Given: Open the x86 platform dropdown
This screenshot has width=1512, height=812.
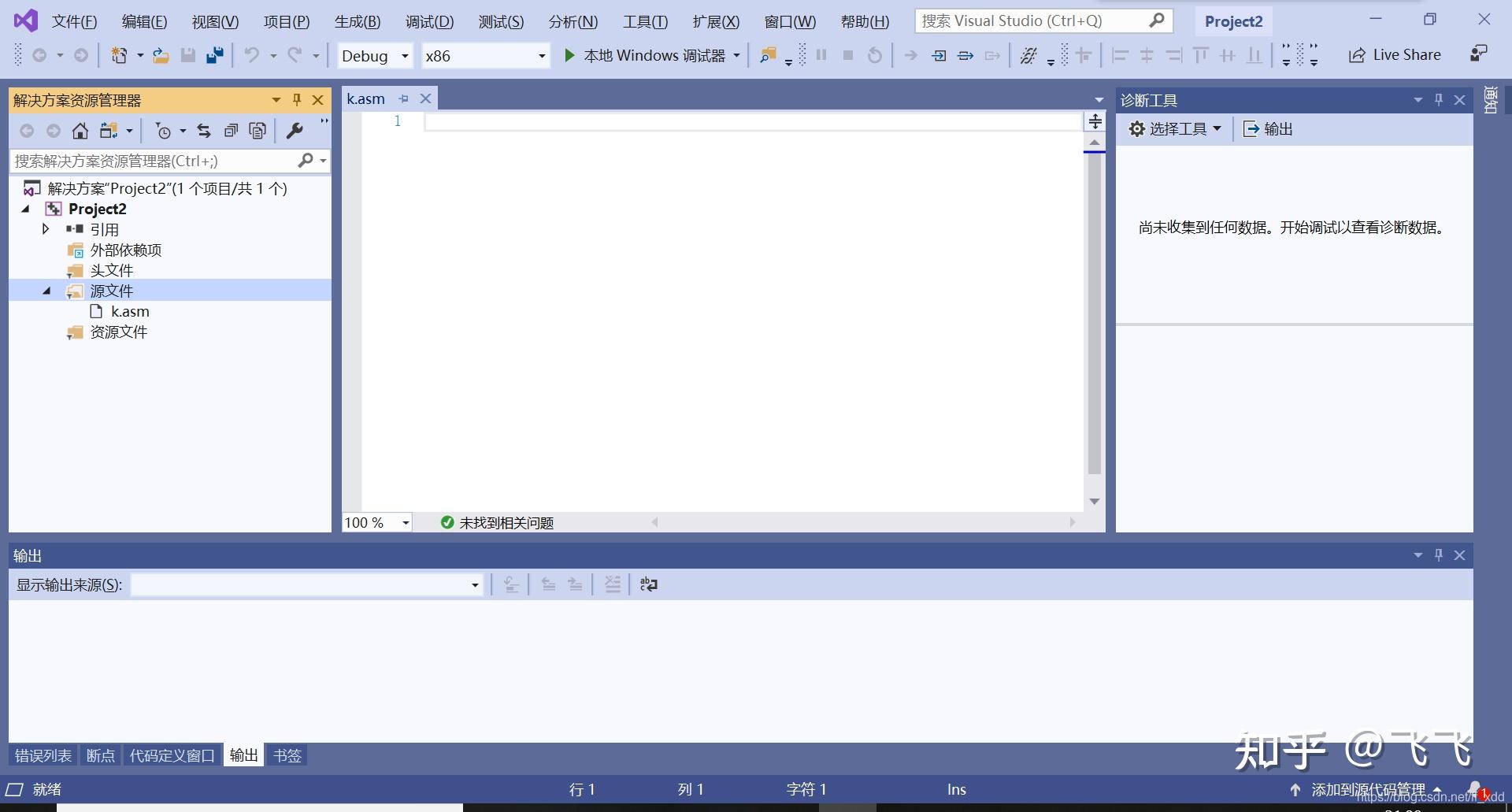Looking at the screenshot, I should 540,55.
